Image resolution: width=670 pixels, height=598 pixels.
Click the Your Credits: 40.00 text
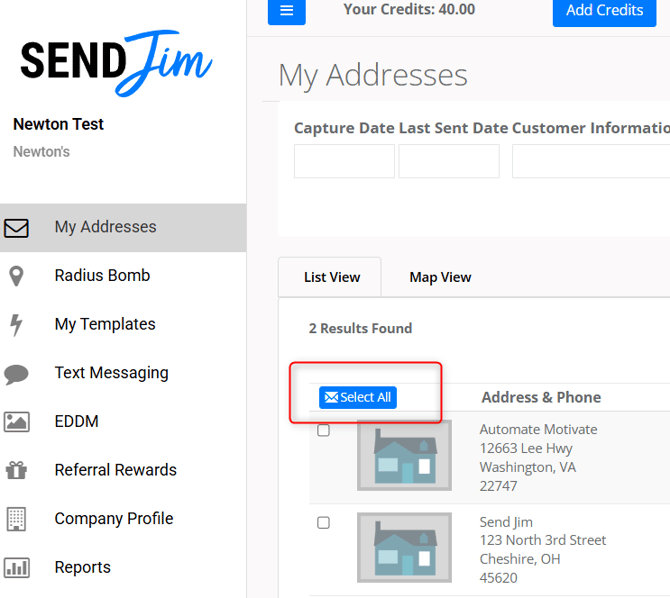pos(409,9)
